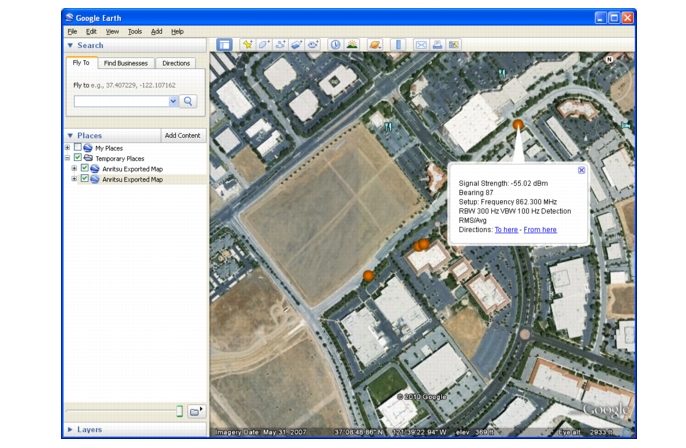The height and width of the screenshot is (448, 686).
Task: Click the Print icon in toolbar
Action: pyautogui.click(x=437, y=45)
